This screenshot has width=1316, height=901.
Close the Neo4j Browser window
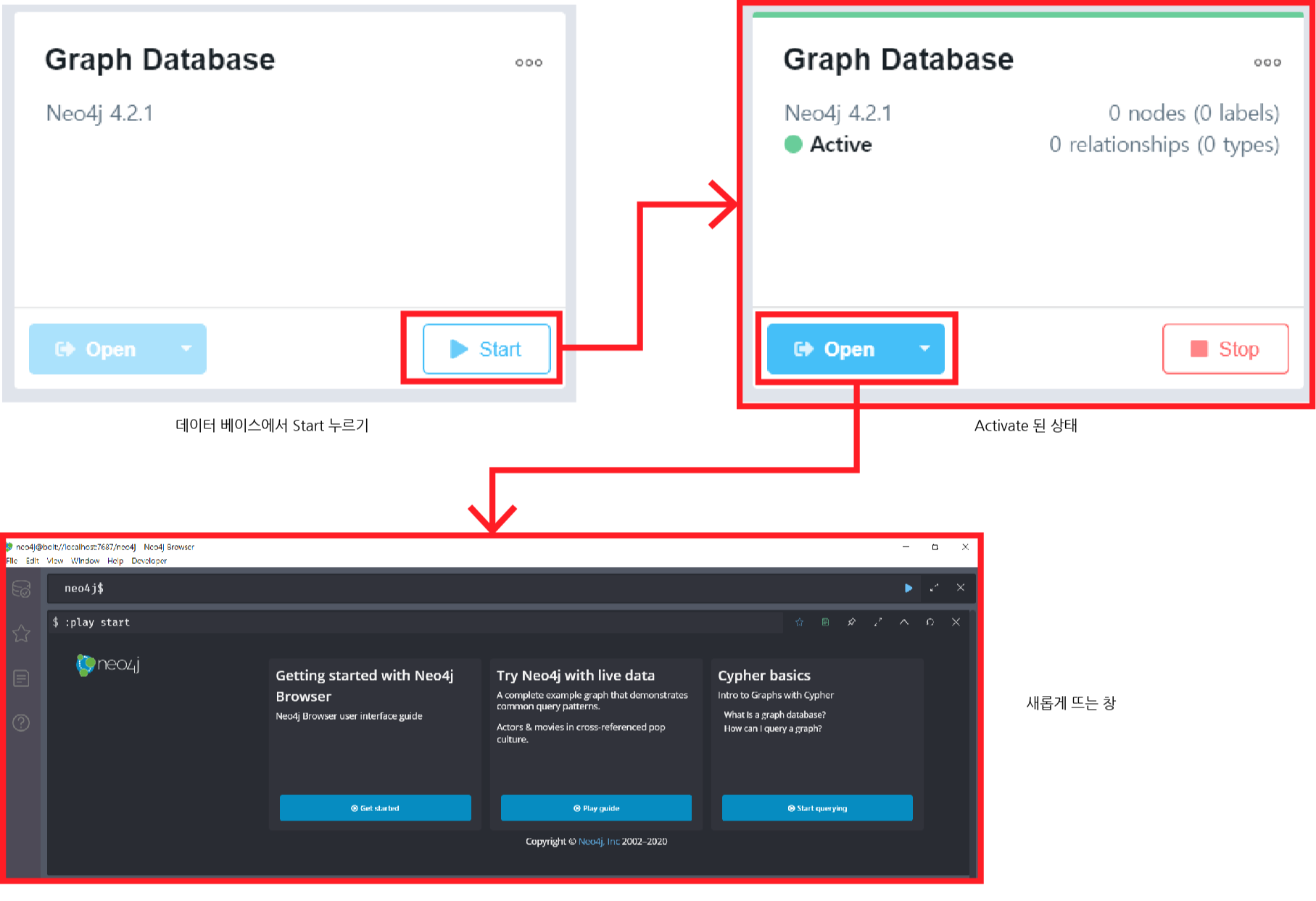pos(965,547)
